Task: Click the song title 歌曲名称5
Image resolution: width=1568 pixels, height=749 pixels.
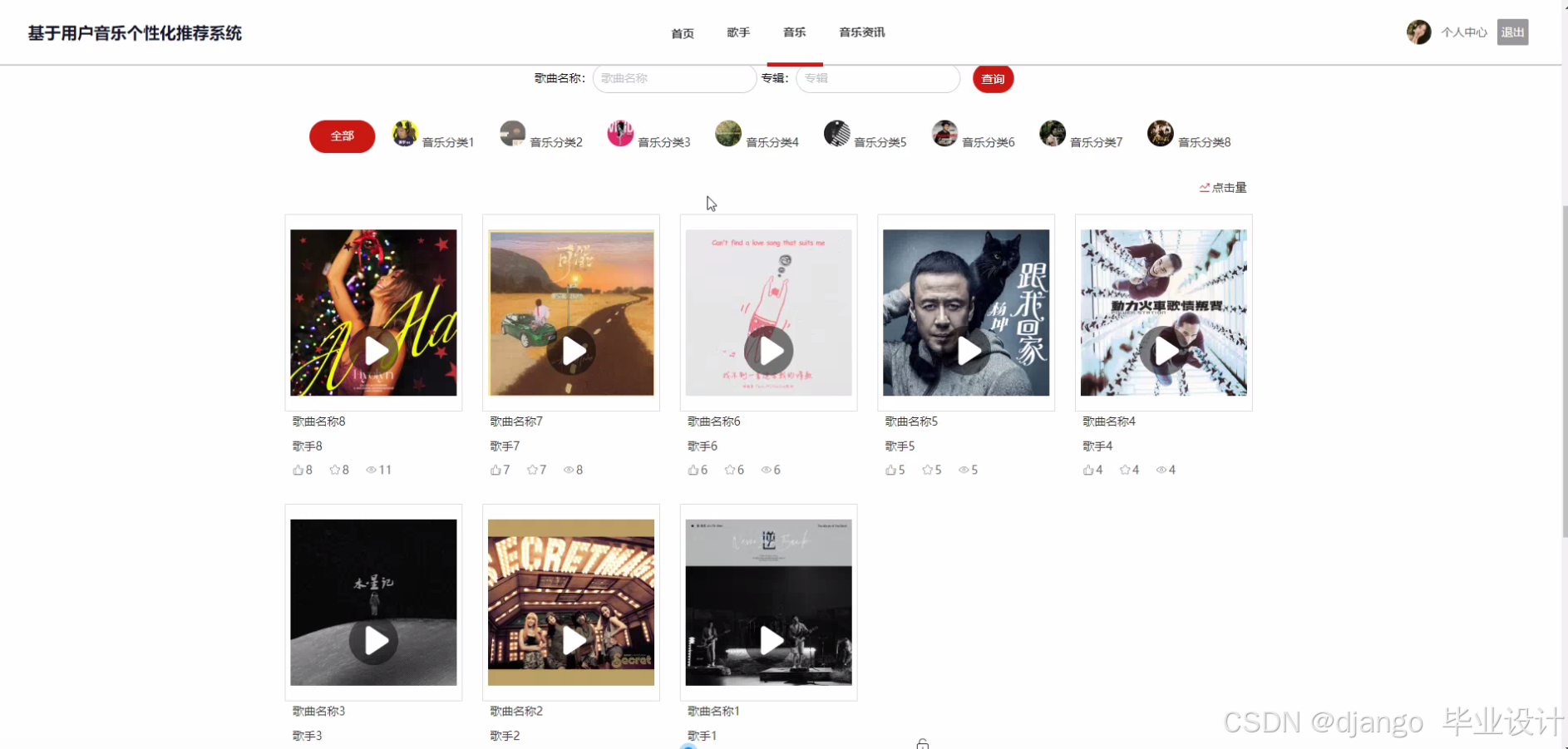Action: click(911, 421)
